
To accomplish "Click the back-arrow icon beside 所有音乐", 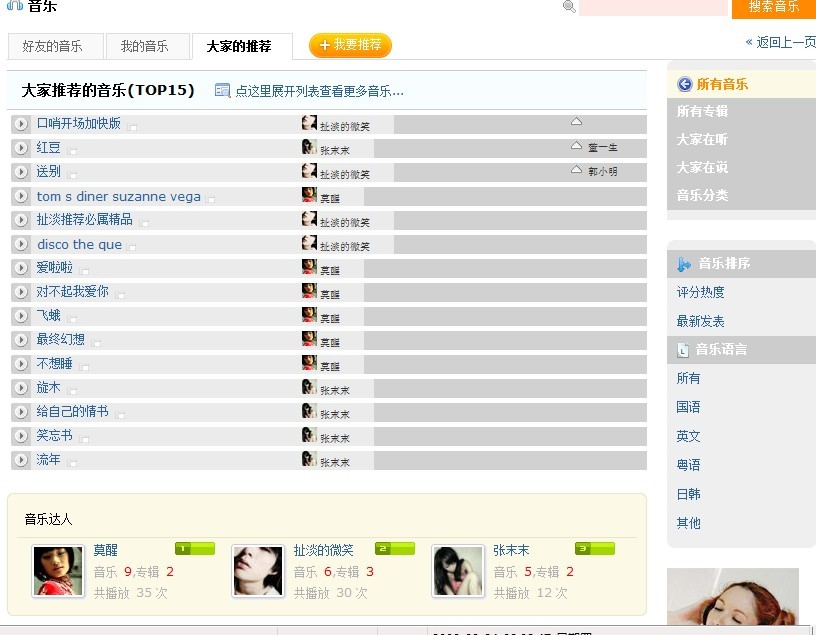I will click(x=685, y=84).
